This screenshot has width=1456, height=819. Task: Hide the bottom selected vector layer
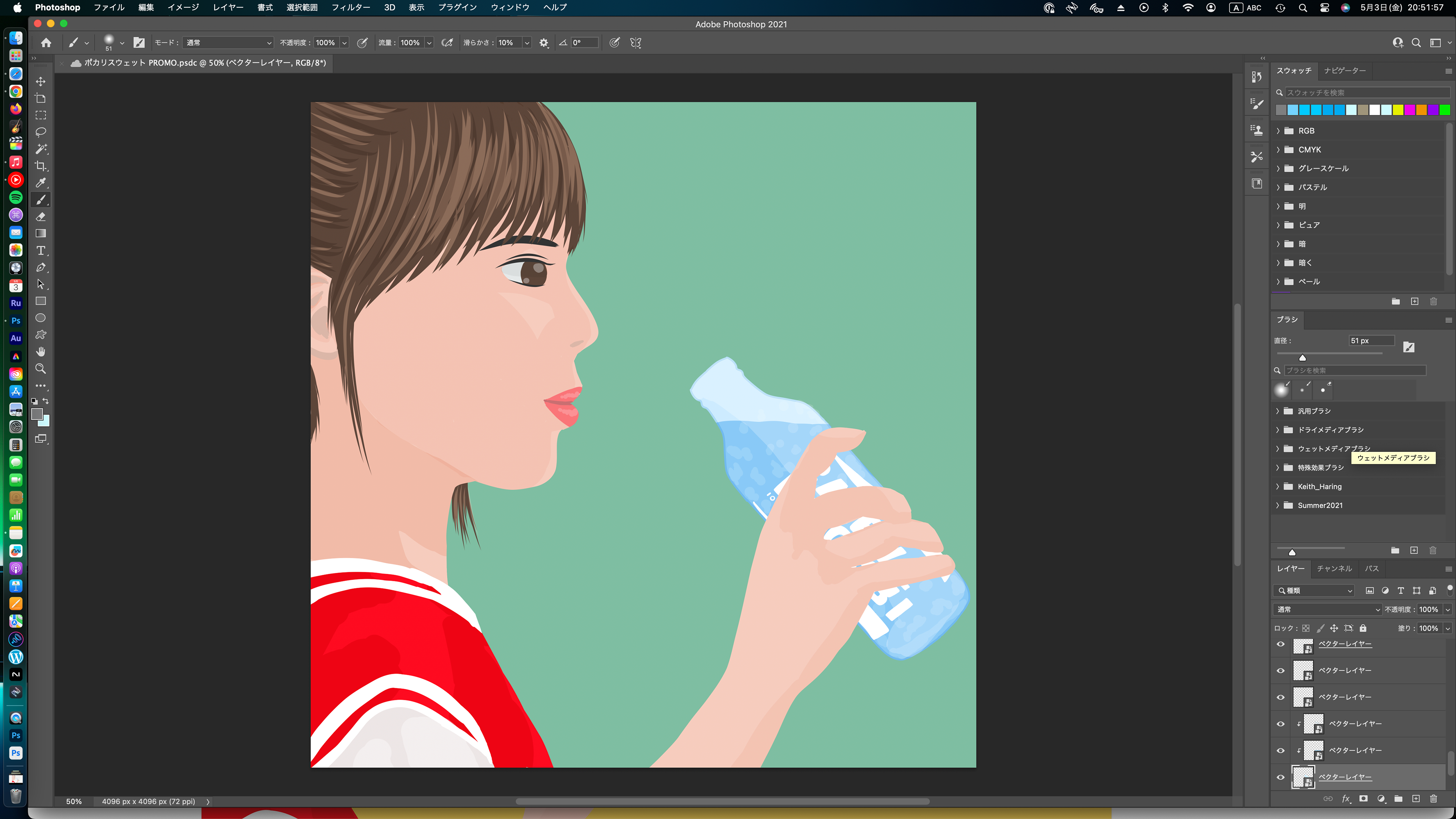coord(1281,777)
